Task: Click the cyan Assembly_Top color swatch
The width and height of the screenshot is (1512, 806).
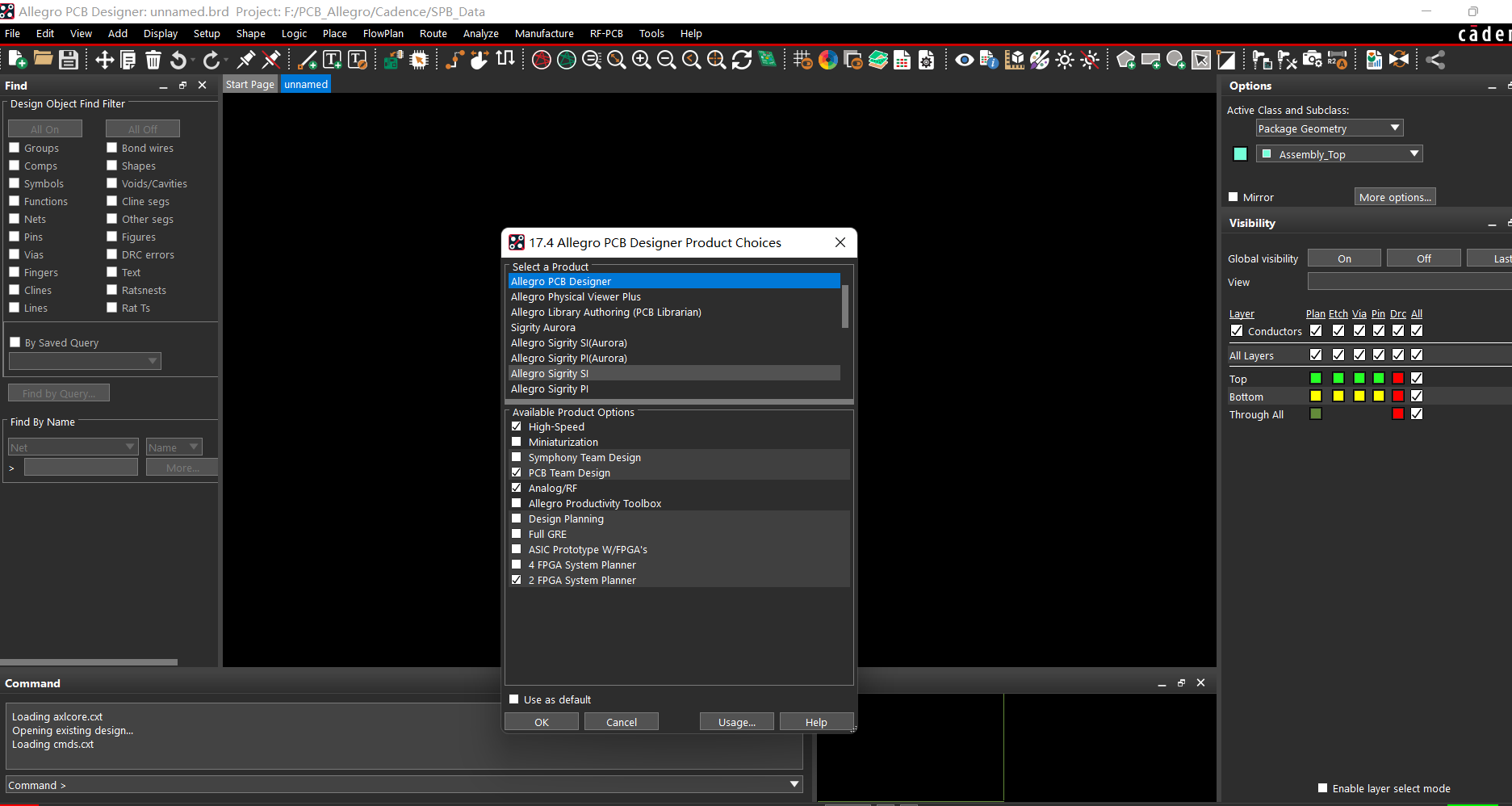Action: [x=1241, y=154]
